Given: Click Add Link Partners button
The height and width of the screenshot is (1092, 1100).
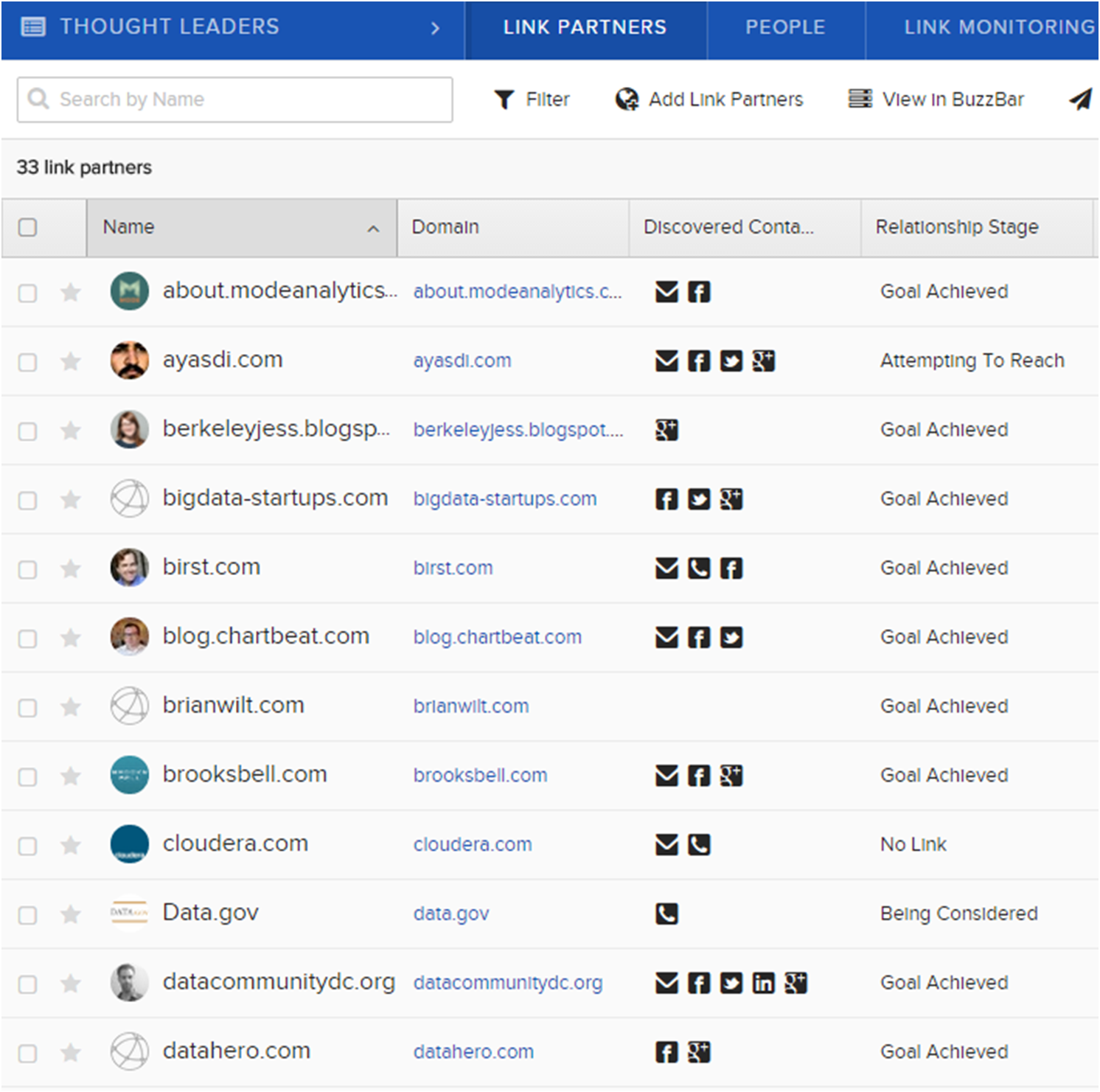Looking at the screenshot, I should coord(709,100).
